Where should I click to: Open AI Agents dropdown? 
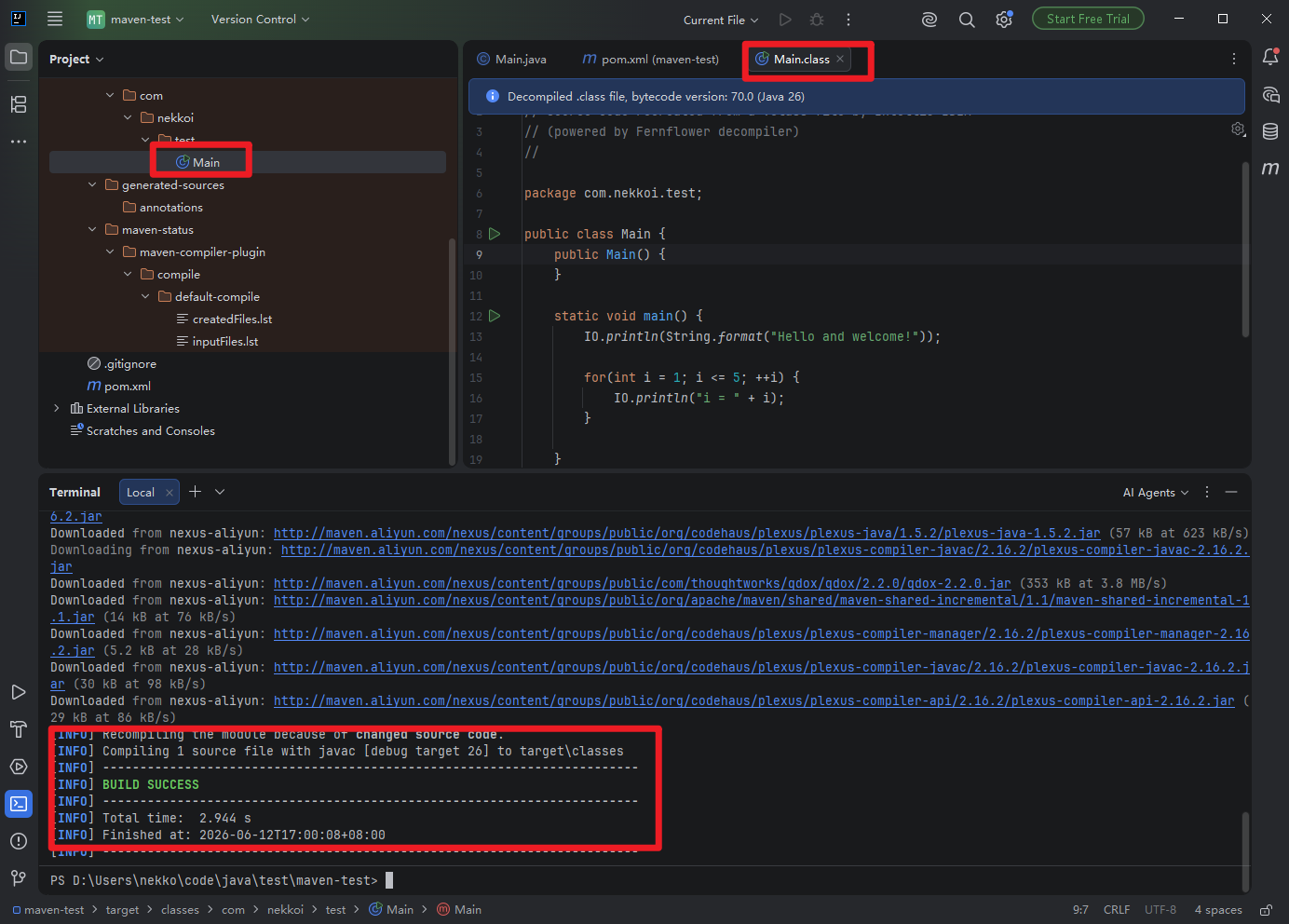[1156, 492]
